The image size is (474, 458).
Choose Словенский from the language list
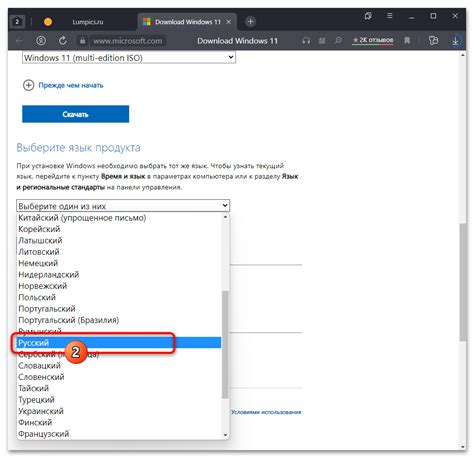coord(119,377)
